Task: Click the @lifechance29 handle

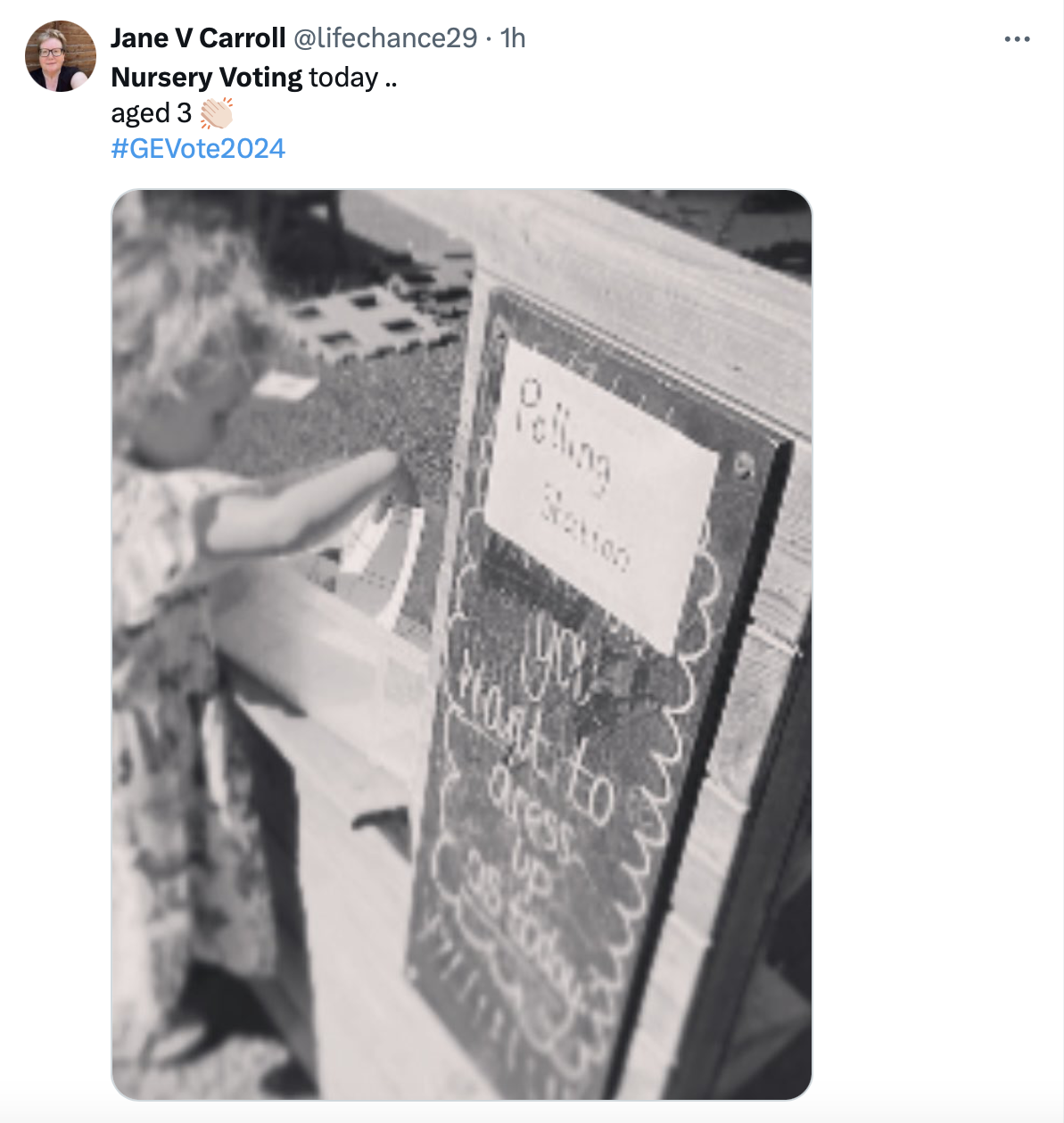Action: tap(385, 38)
